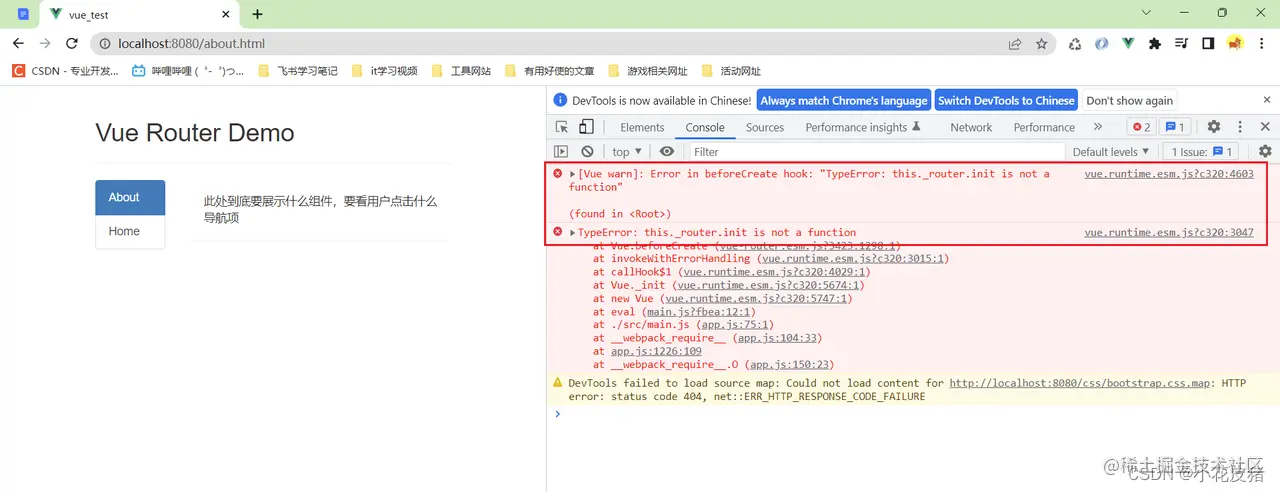Open DevTools customize three-dot menu
Viewport: 1280px width, 492px height.
point(1240,127)
